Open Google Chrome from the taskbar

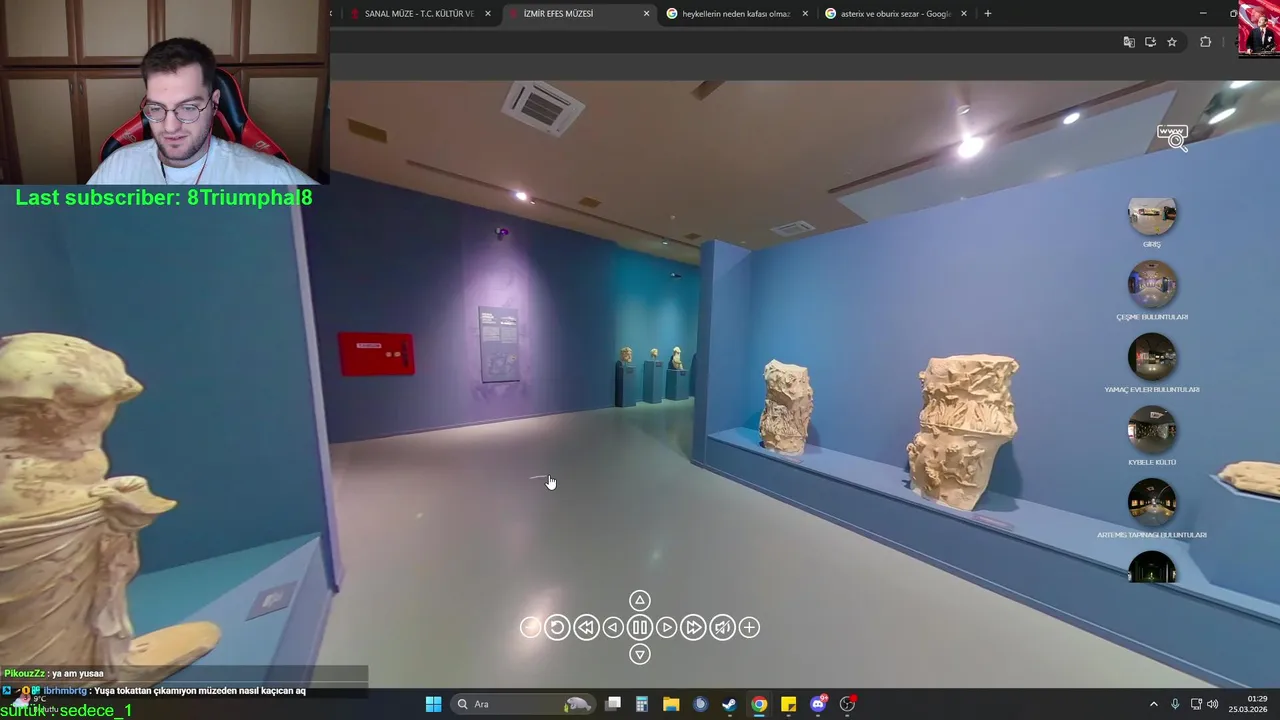click(x=759, y=704)
